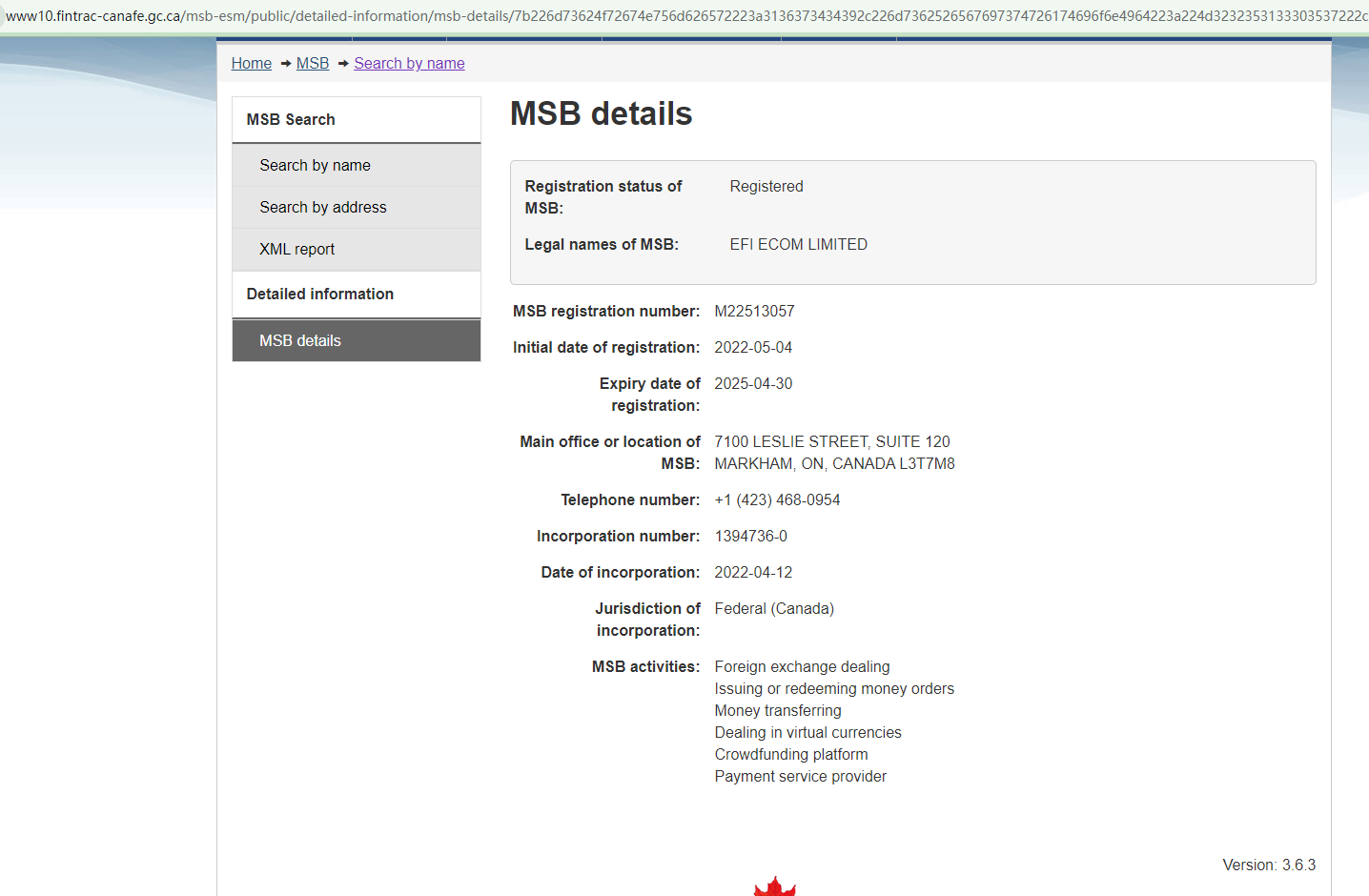This screenshot has height=896, width=1369.
Task: Select the MARKHAM, ON, CANADA address line
Action: 835,463
